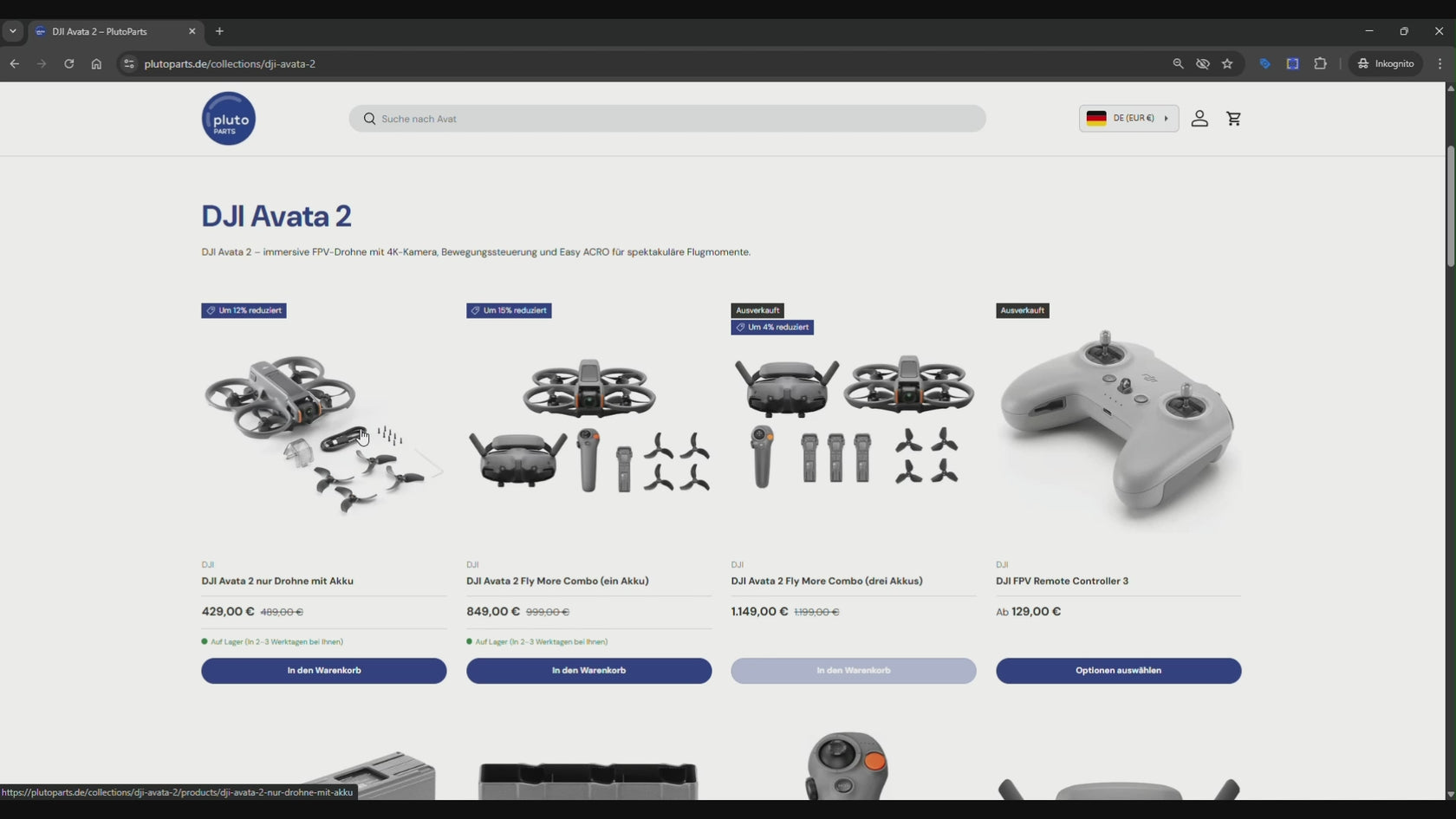Viewport: 1456px width, 819px height.
Task: Open the tab search dropdown arrow
Action: (13, 31)
